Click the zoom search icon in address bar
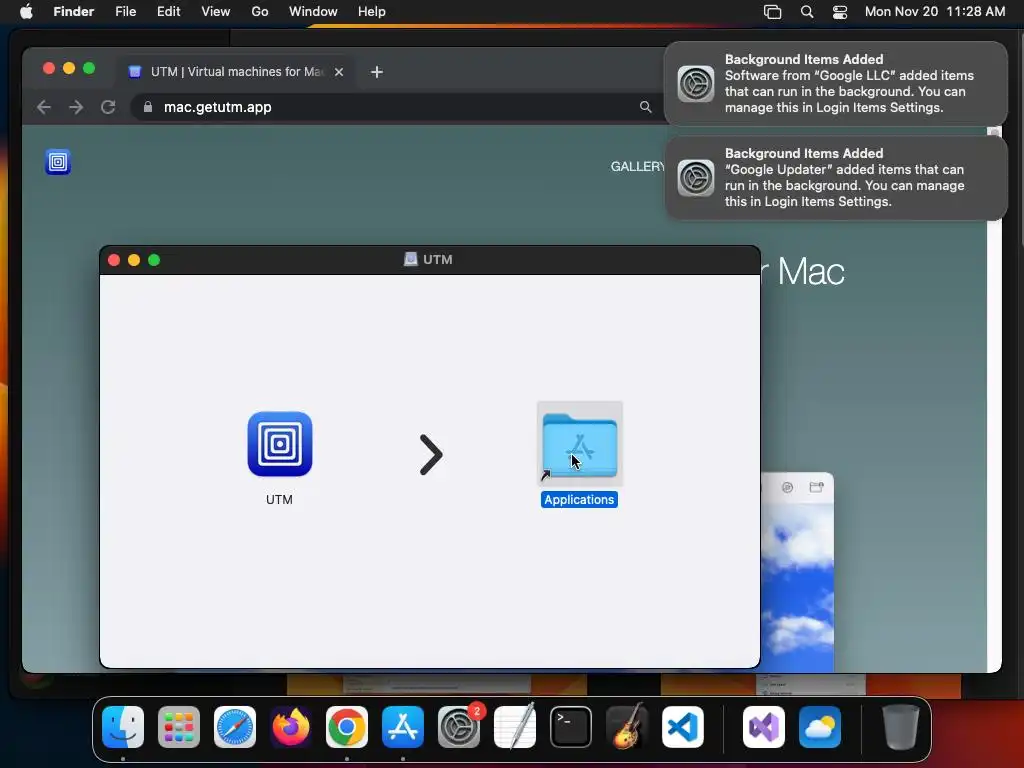This screenshot has height=768, width=1024. tap(645, 107)
